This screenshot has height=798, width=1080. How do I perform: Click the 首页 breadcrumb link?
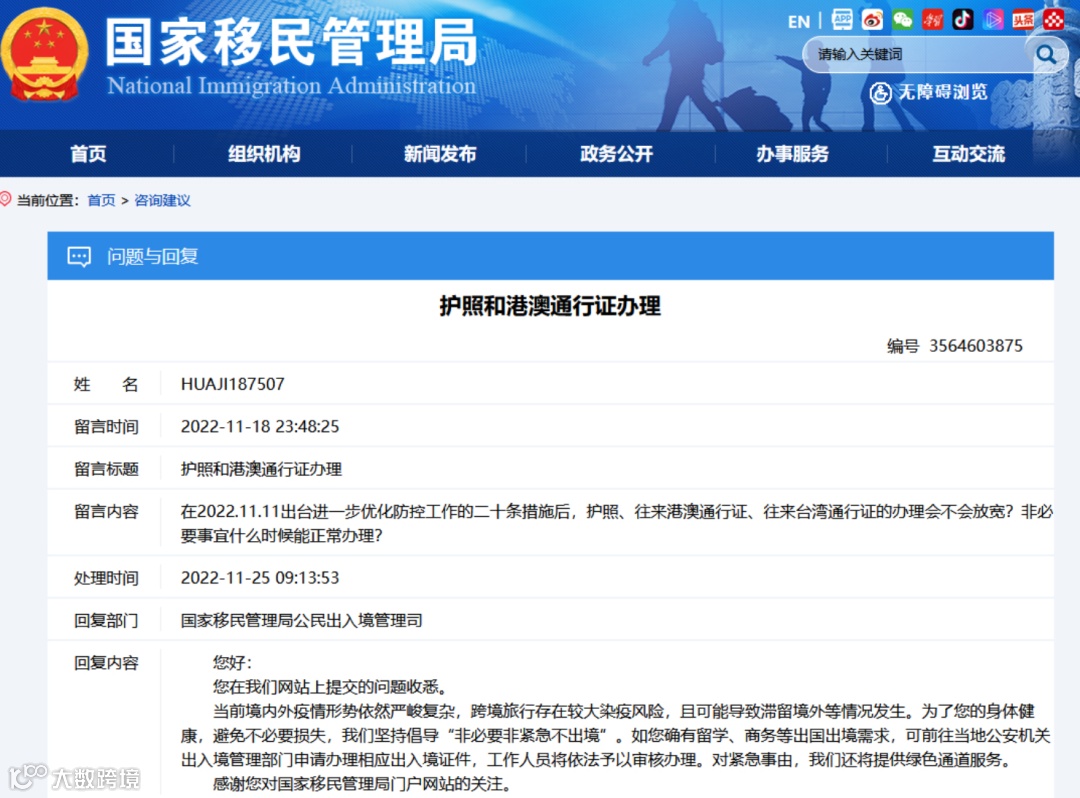(x=101, y=200)
